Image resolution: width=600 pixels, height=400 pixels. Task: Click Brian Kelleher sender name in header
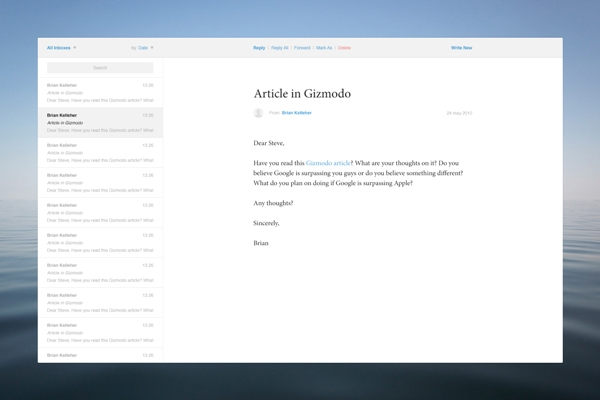click(296, 113)
